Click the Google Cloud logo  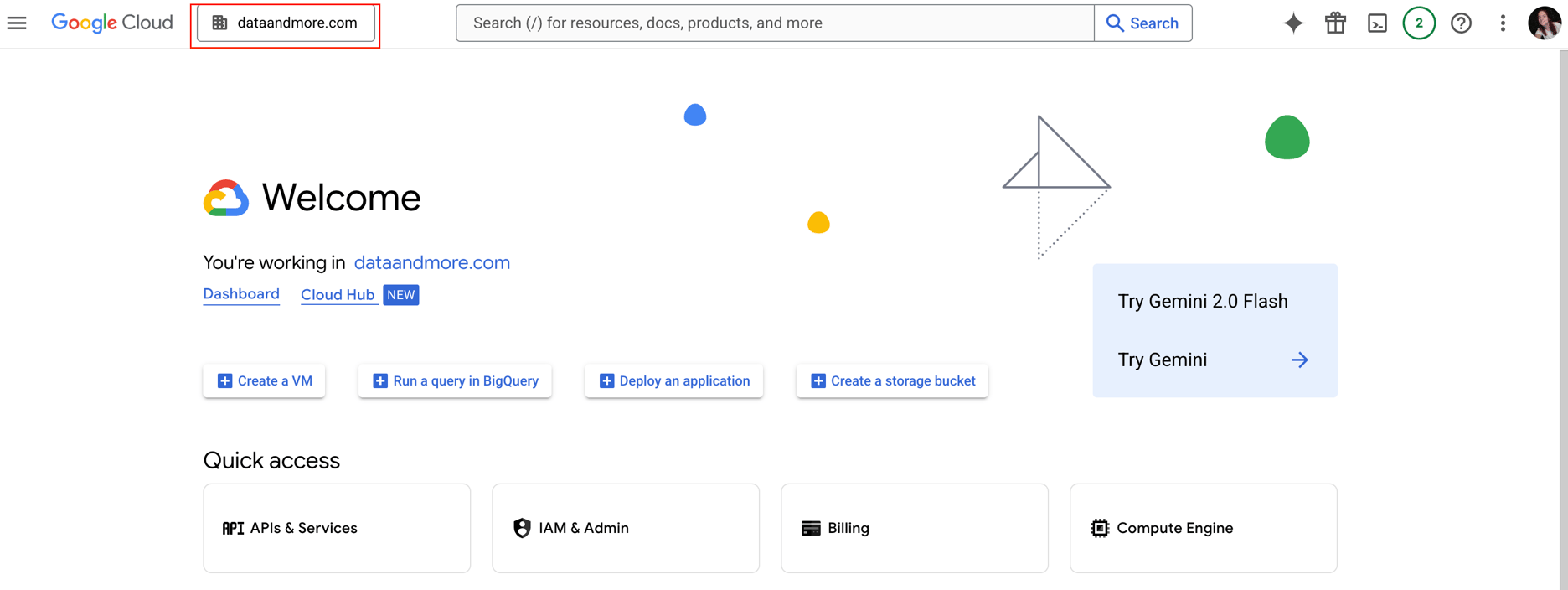click(x=112, y=23)
